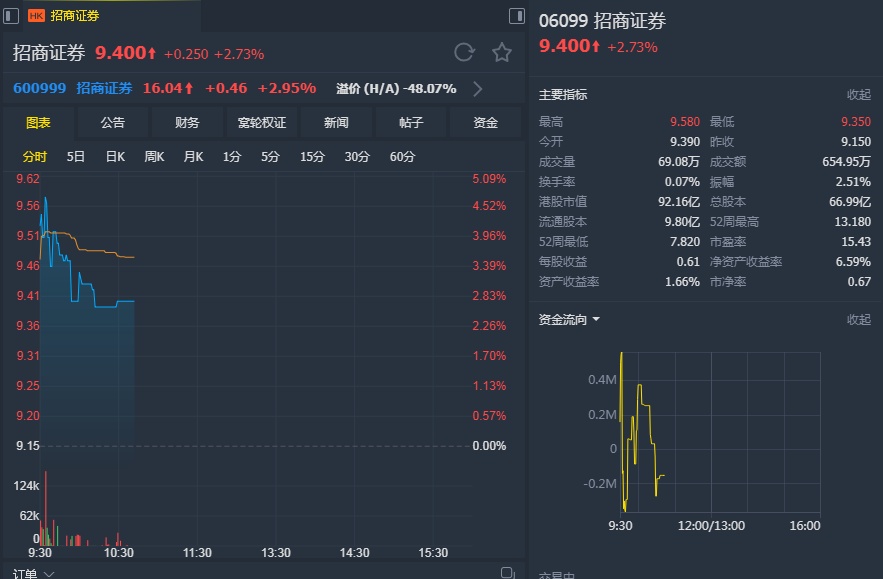Click the 成交额 value 654.95万
This screenshot has width=883, height=579.
click(x=846, y=162)
